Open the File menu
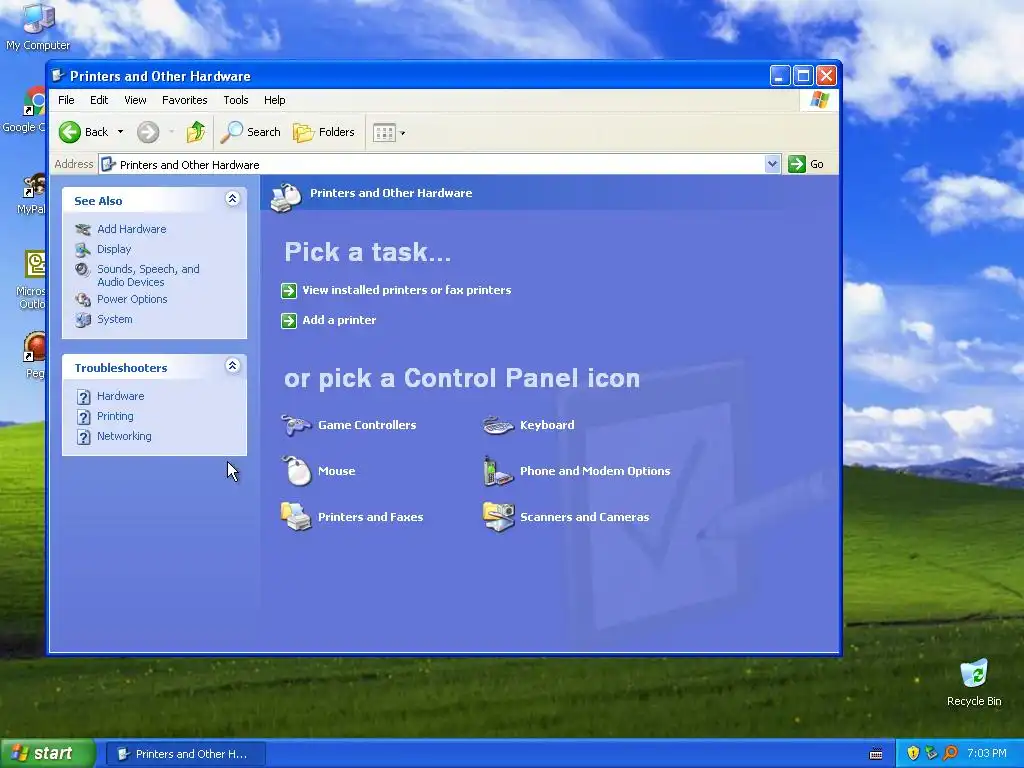This screenshot has width=1024, height=768. coord(66,100)
